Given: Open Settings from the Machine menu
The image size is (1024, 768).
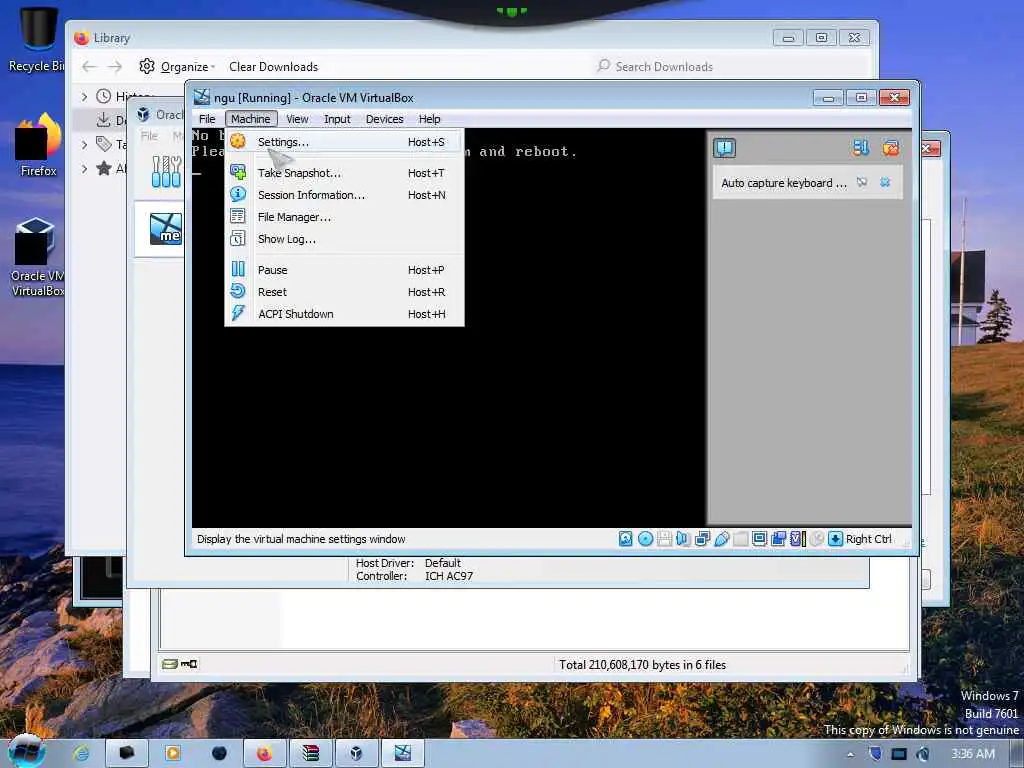Looking at the screenshot, I should [344, 142].
